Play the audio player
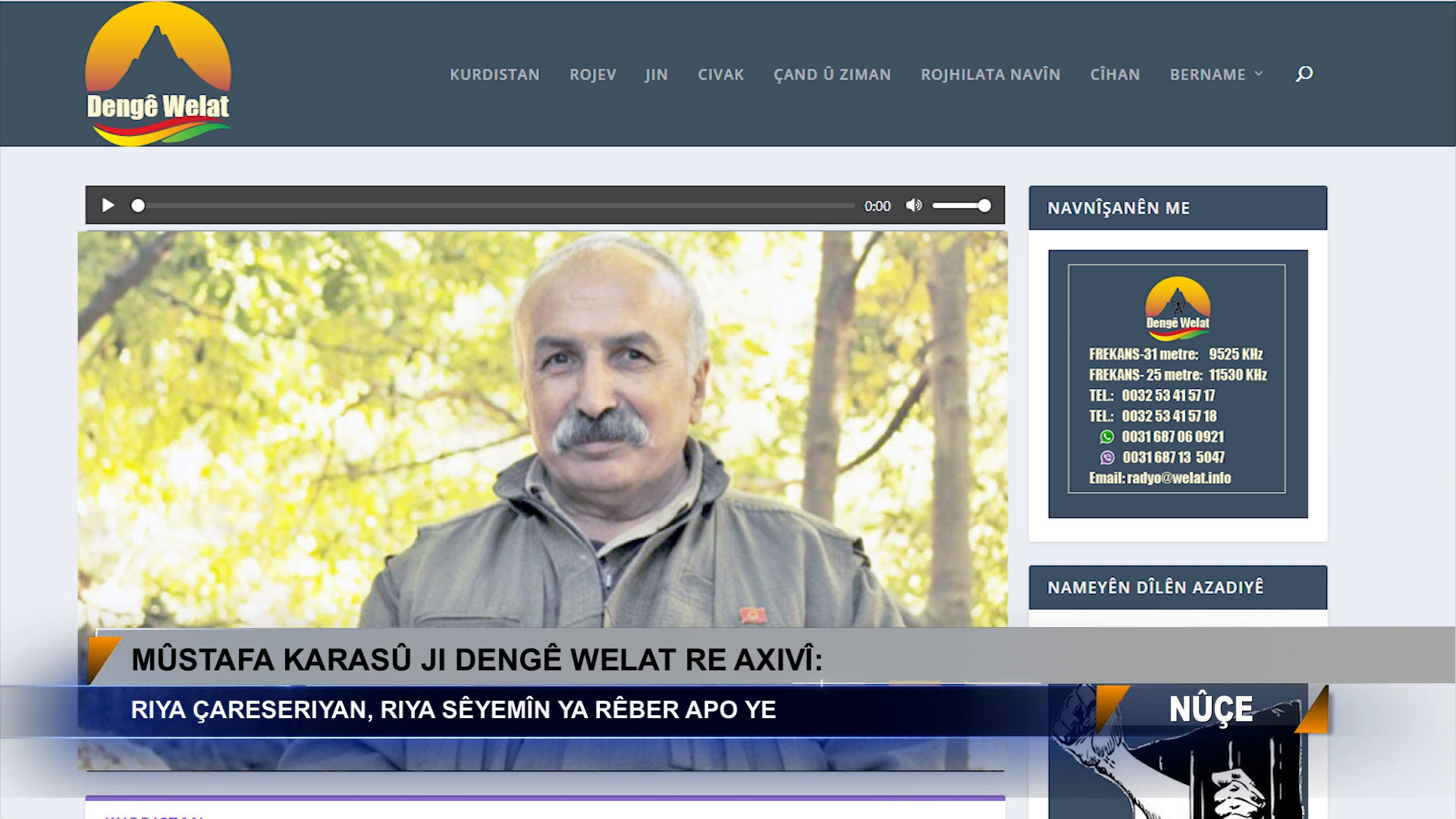This screenshot has height=819, width=1456. click(x=108, y=206)
